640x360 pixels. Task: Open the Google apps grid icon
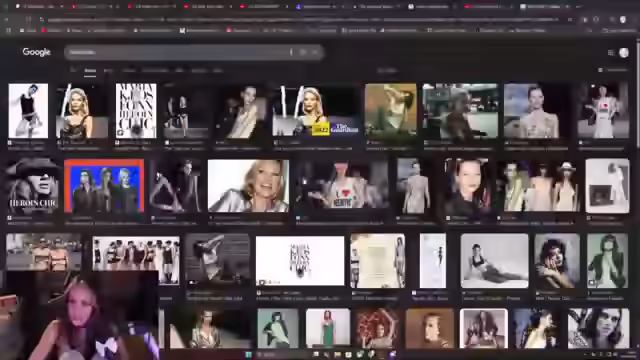point(611,53)
